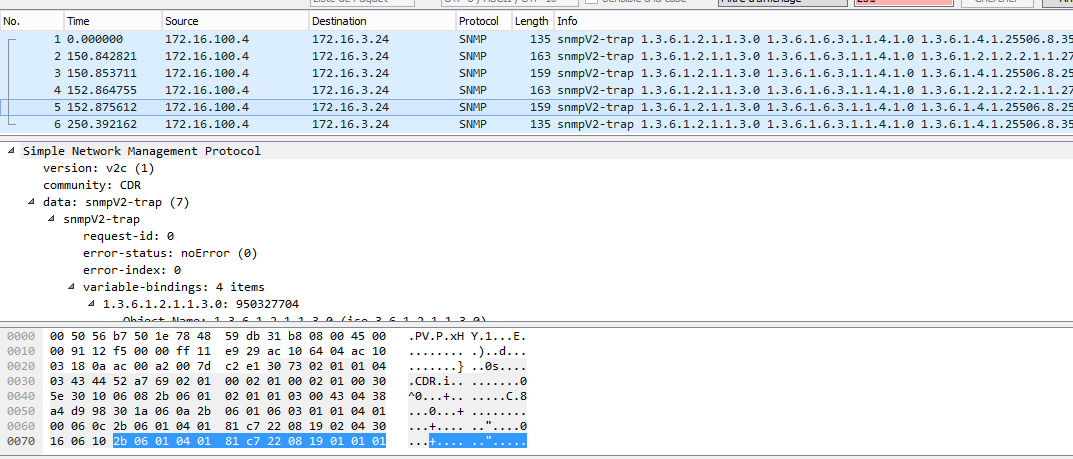Sort by the Protocol column header
The image size is (1073, 459).
pyautogui.click(x=484, y=21)
